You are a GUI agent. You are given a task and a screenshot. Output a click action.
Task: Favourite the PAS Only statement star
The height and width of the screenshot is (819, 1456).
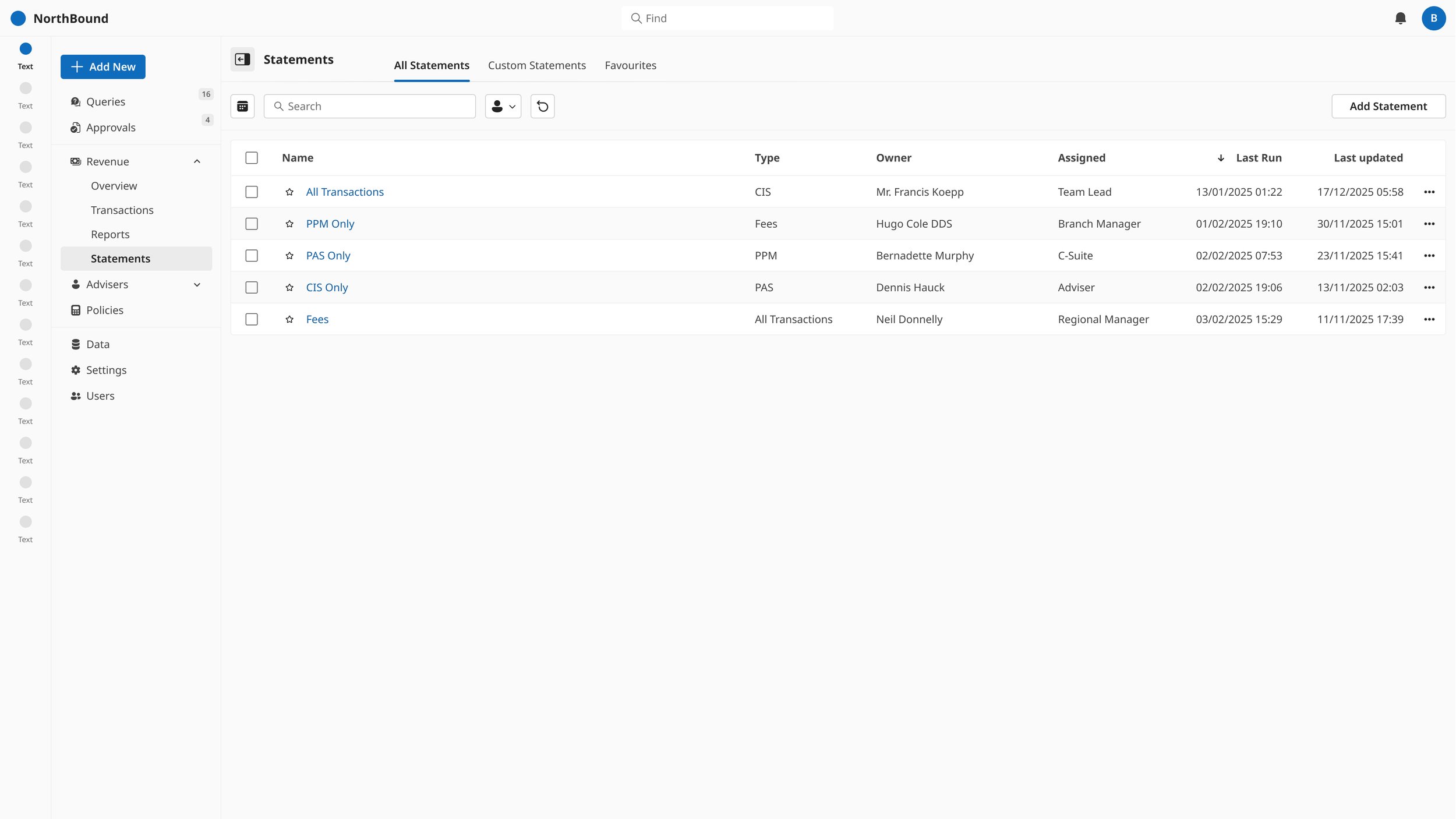[289, 256]
